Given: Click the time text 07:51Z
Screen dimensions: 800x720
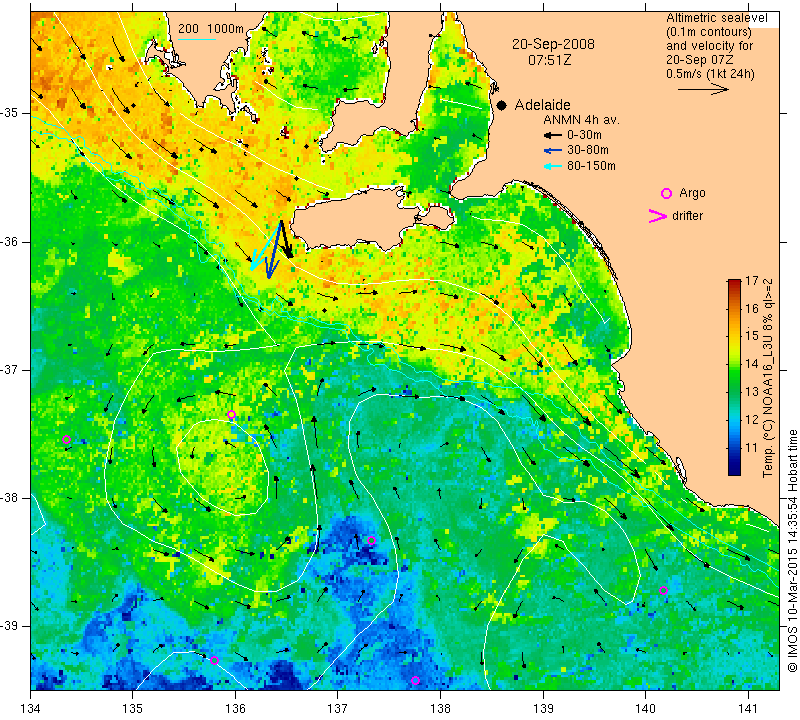Looking at the screenshot, I should point(549,60).
